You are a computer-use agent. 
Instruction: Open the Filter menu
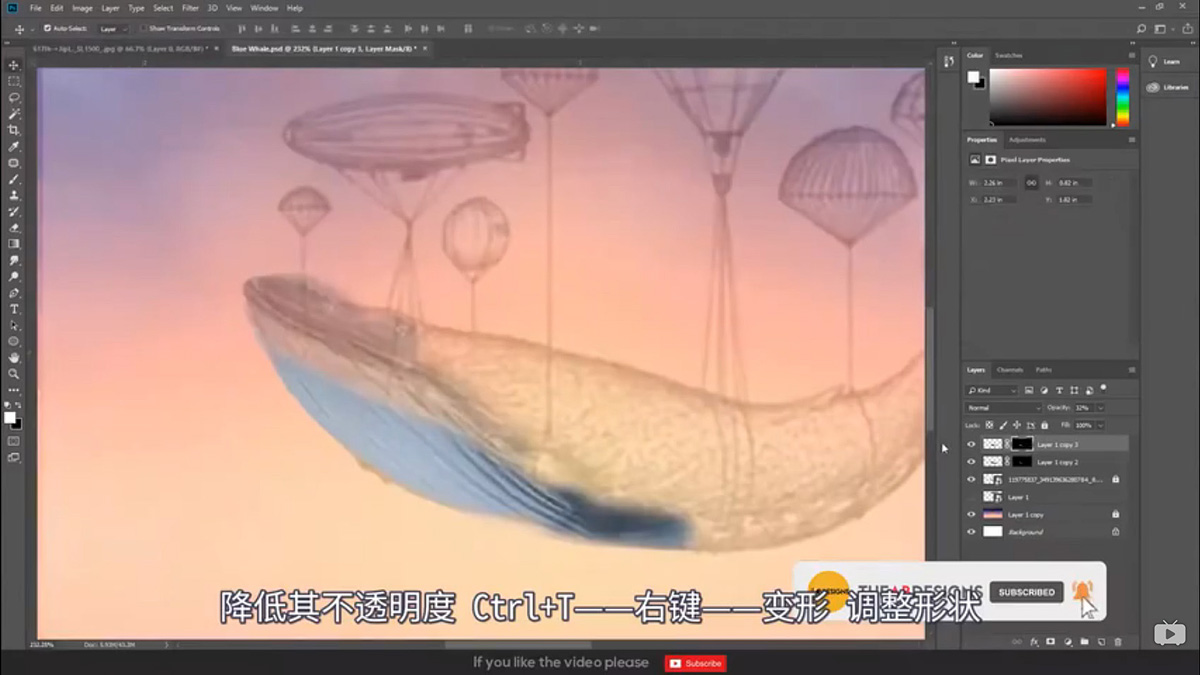(188, 7)
